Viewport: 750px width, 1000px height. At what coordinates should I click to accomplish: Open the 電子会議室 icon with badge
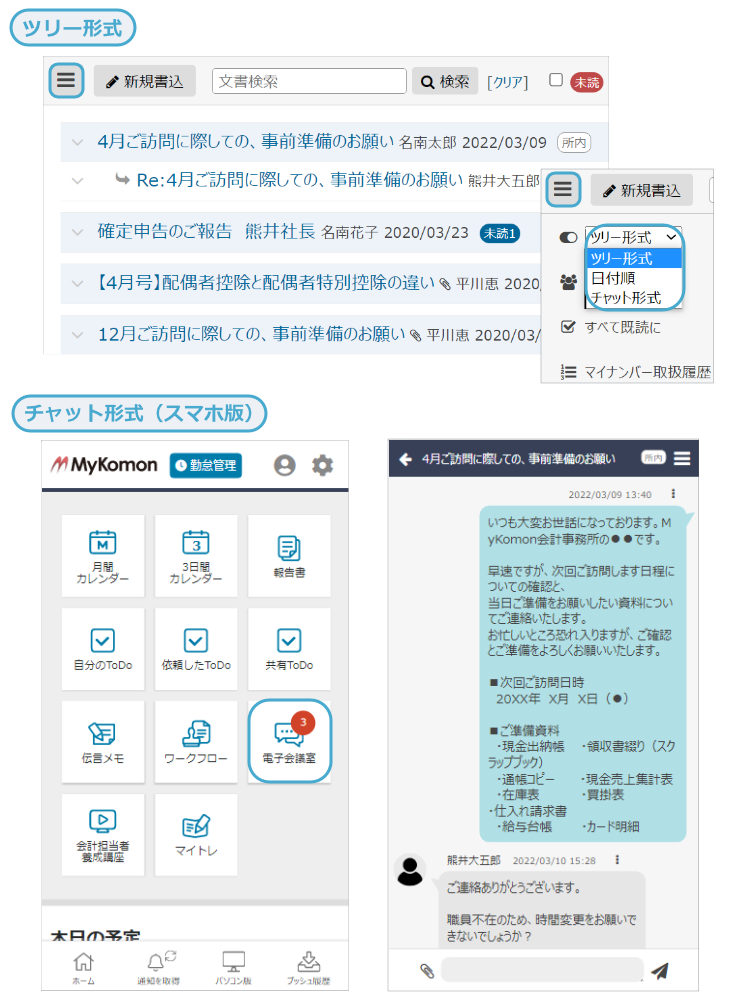coord(289,740)
